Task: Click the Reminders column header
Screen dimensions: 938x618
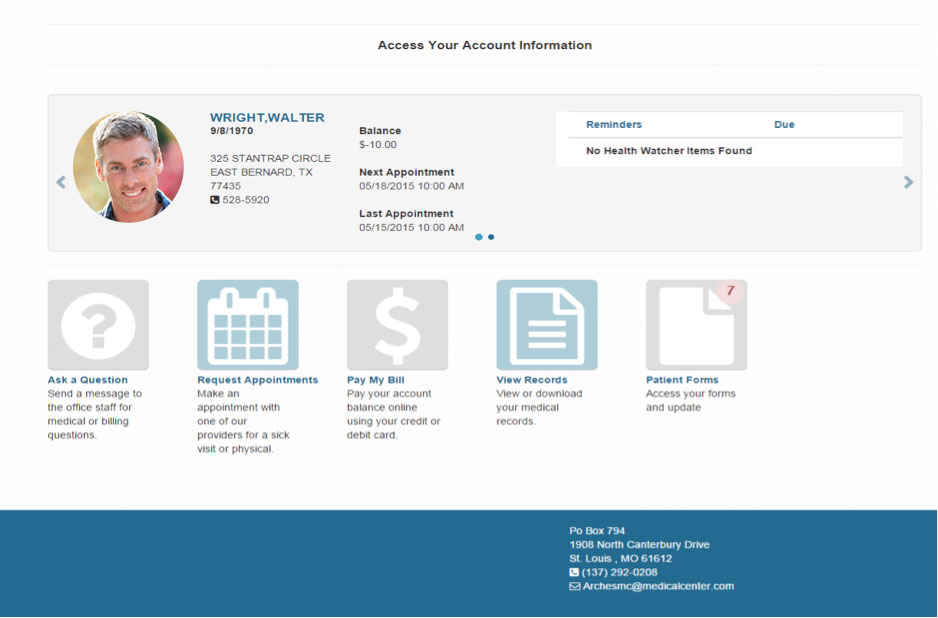Action: pyautogui.click(x=614, y=124)
